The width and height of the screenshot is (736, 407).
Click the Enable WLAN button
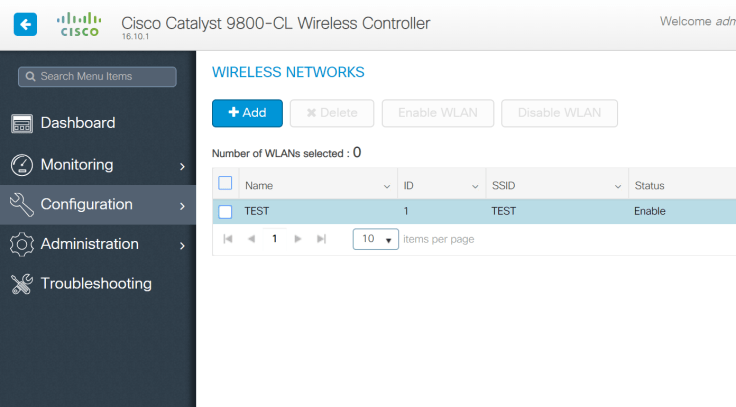[x=438, y=113]
